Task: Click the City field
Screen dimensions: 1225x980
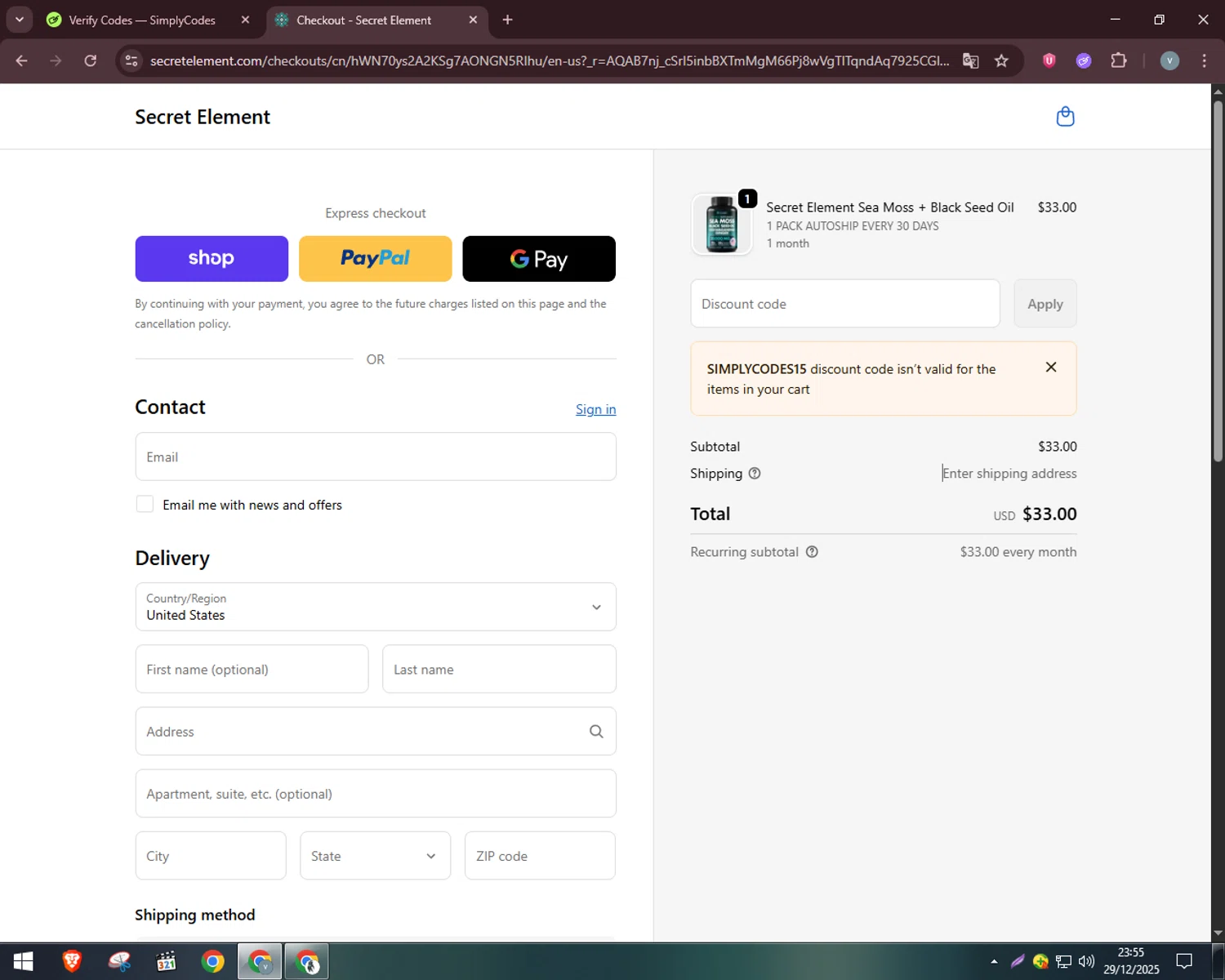Action: 211,856
